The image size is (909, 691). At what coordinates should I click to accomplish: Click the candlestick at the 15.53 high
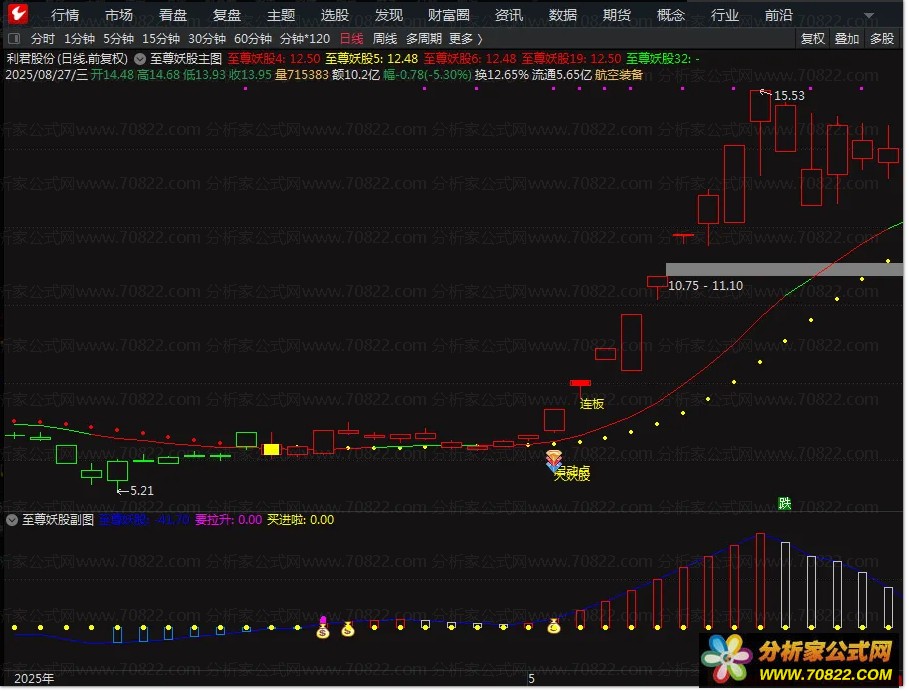pos(760,106)
